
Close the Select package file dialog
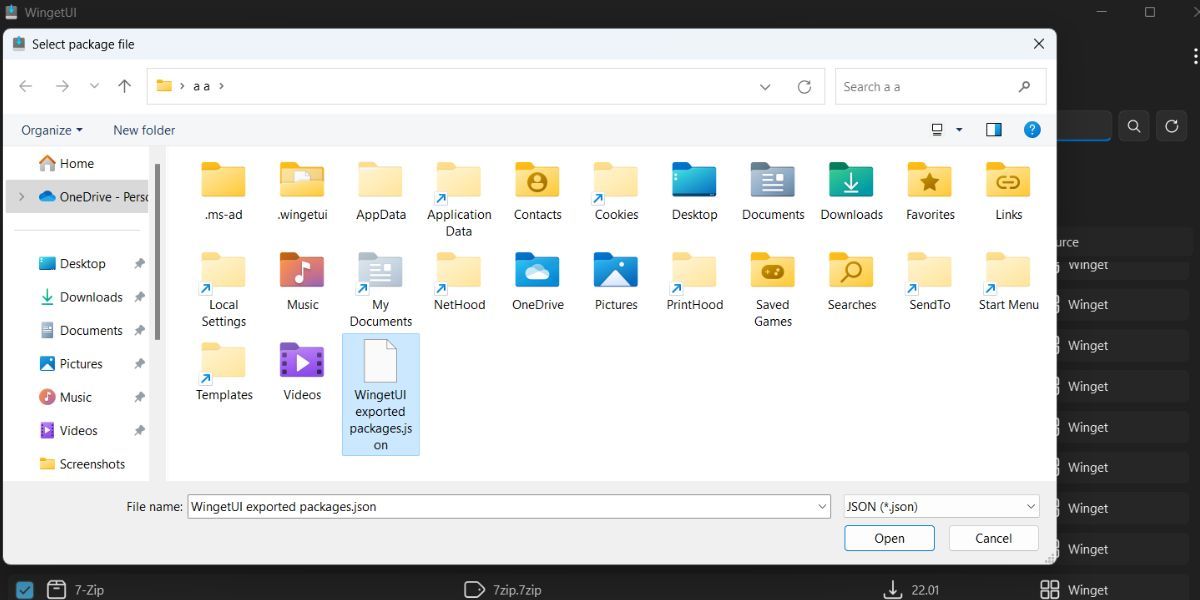[x=1039, y=44]
